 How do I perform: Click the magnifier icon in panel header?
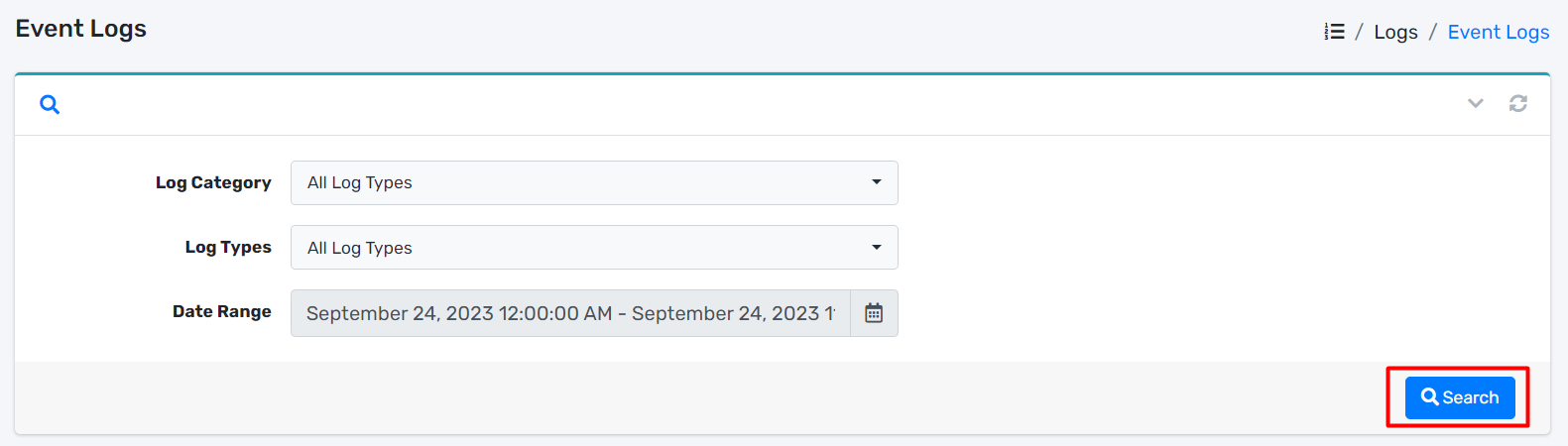coord(50,104)
